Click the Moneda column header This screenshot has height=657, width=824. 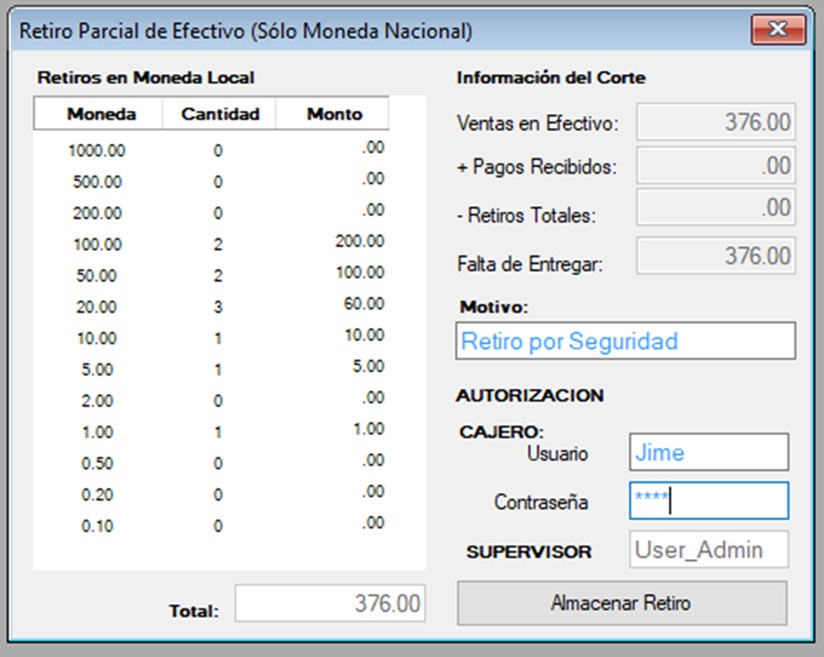coord(101,114)
